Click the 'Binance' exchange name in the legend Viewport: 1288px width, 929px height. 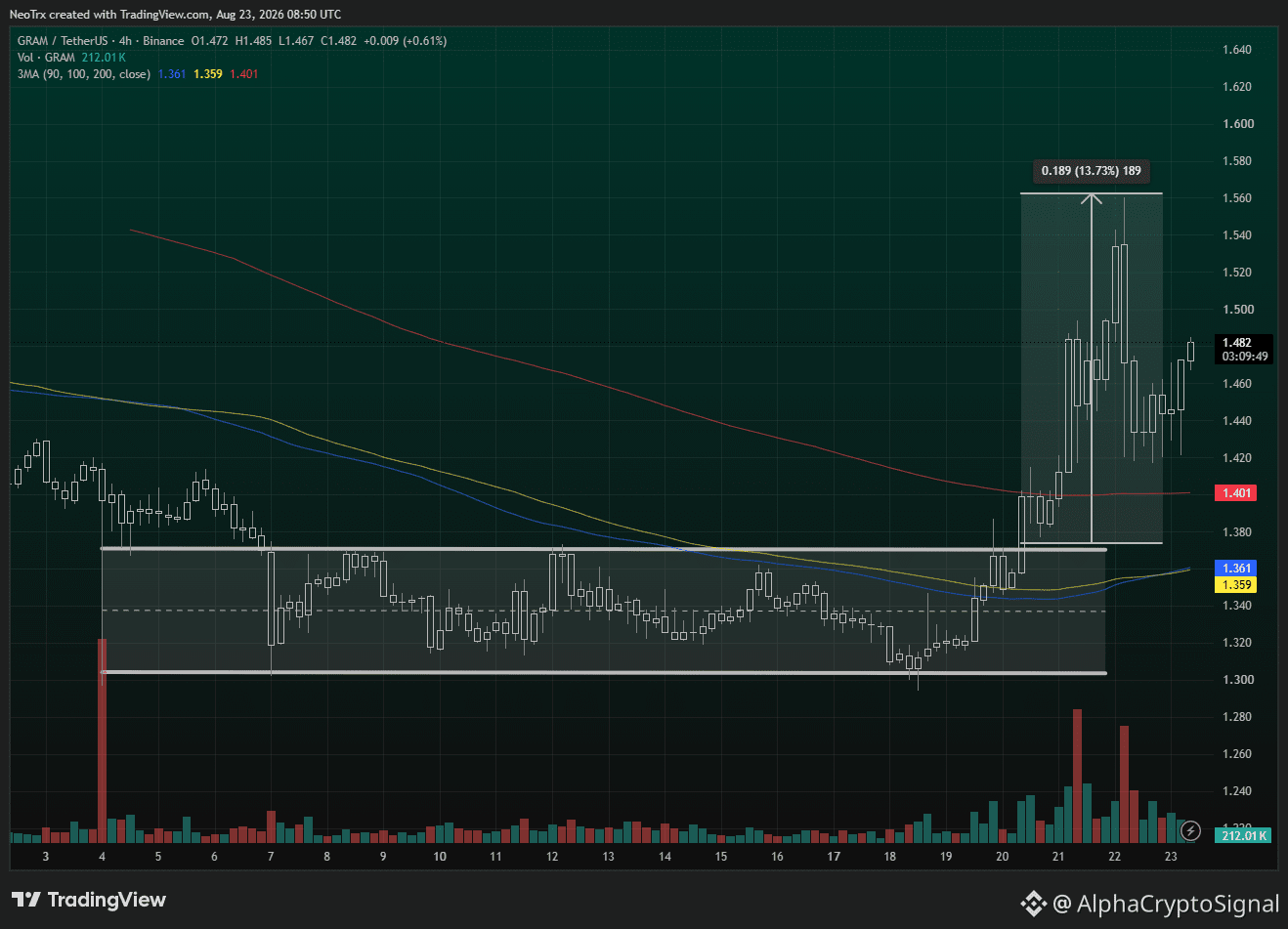coord(163,41)
